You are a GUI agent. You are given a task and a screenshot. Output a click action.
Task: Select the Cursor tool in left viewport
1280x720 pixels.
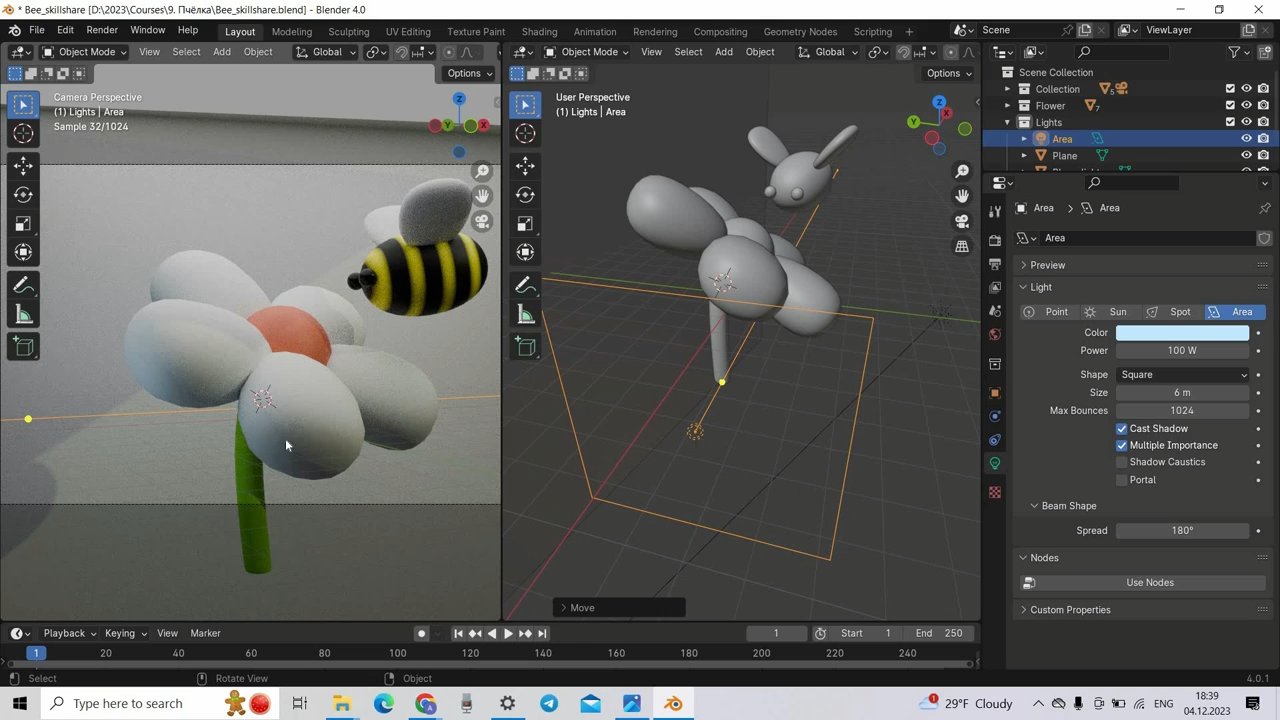coord(23,133)
